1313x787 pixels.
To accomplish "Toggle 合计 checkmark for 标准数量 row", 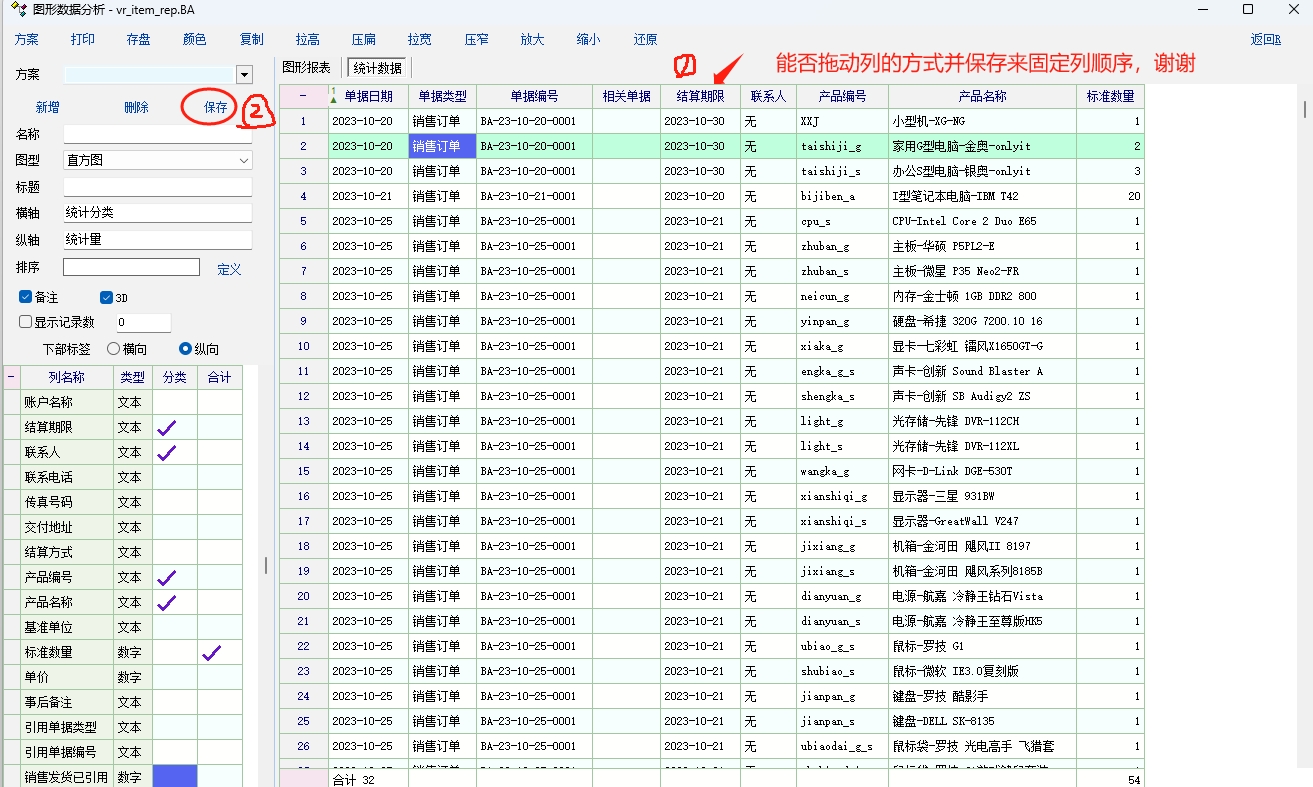I will pos(212,652).
